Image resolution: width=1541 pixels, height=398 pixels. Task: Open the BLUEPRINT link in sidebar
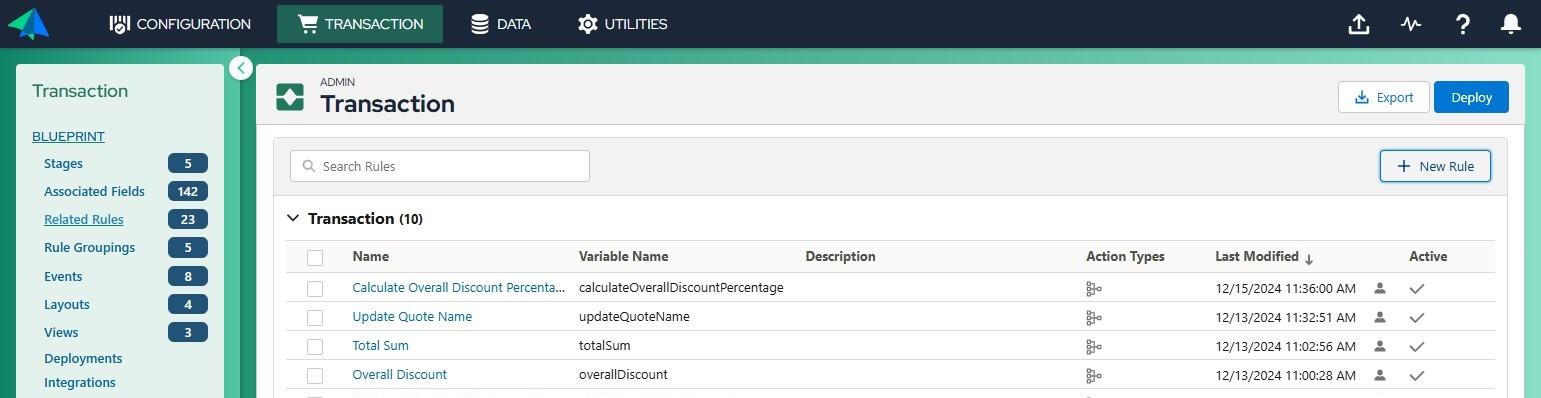point(68,136)
